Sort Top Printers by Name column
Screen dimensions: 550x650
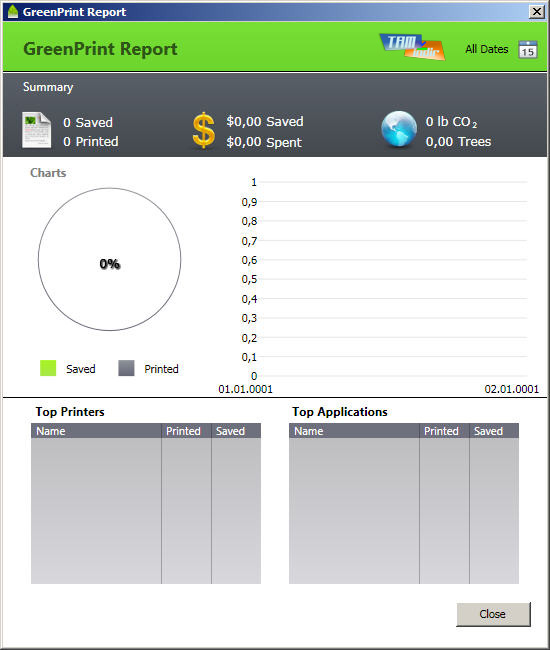tap(96, 431)
